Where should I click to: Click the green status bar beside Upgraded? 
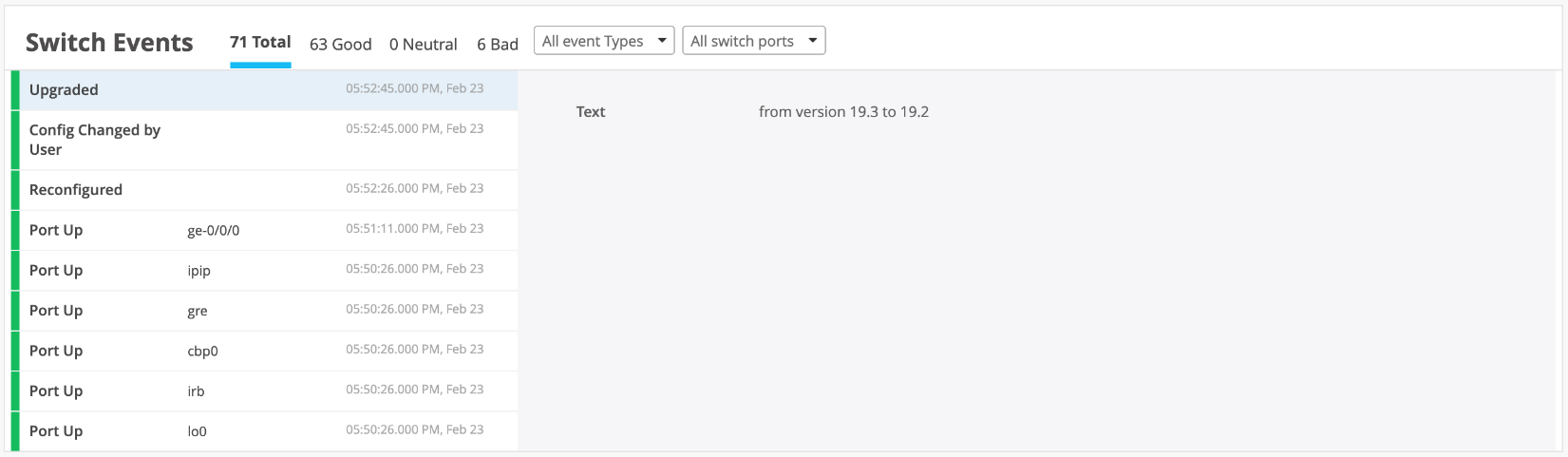[x=15, y=89]
